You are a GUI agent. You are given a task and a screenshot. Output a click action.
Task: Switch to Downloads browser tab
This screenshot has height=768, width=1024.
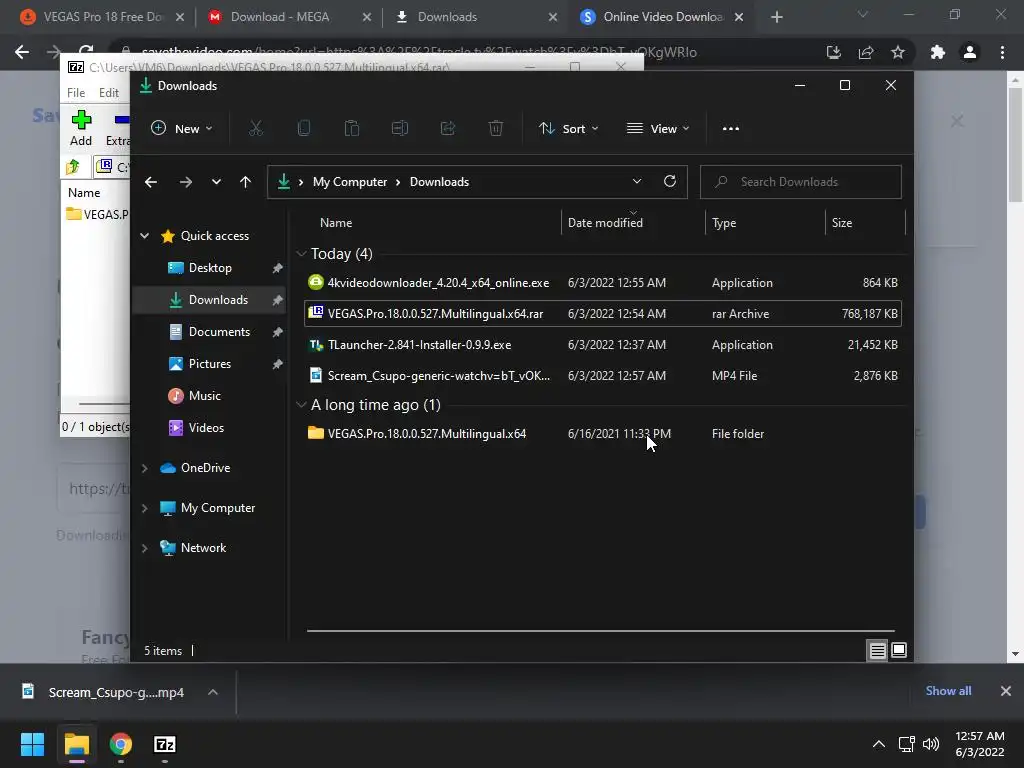tap(475, 17)
